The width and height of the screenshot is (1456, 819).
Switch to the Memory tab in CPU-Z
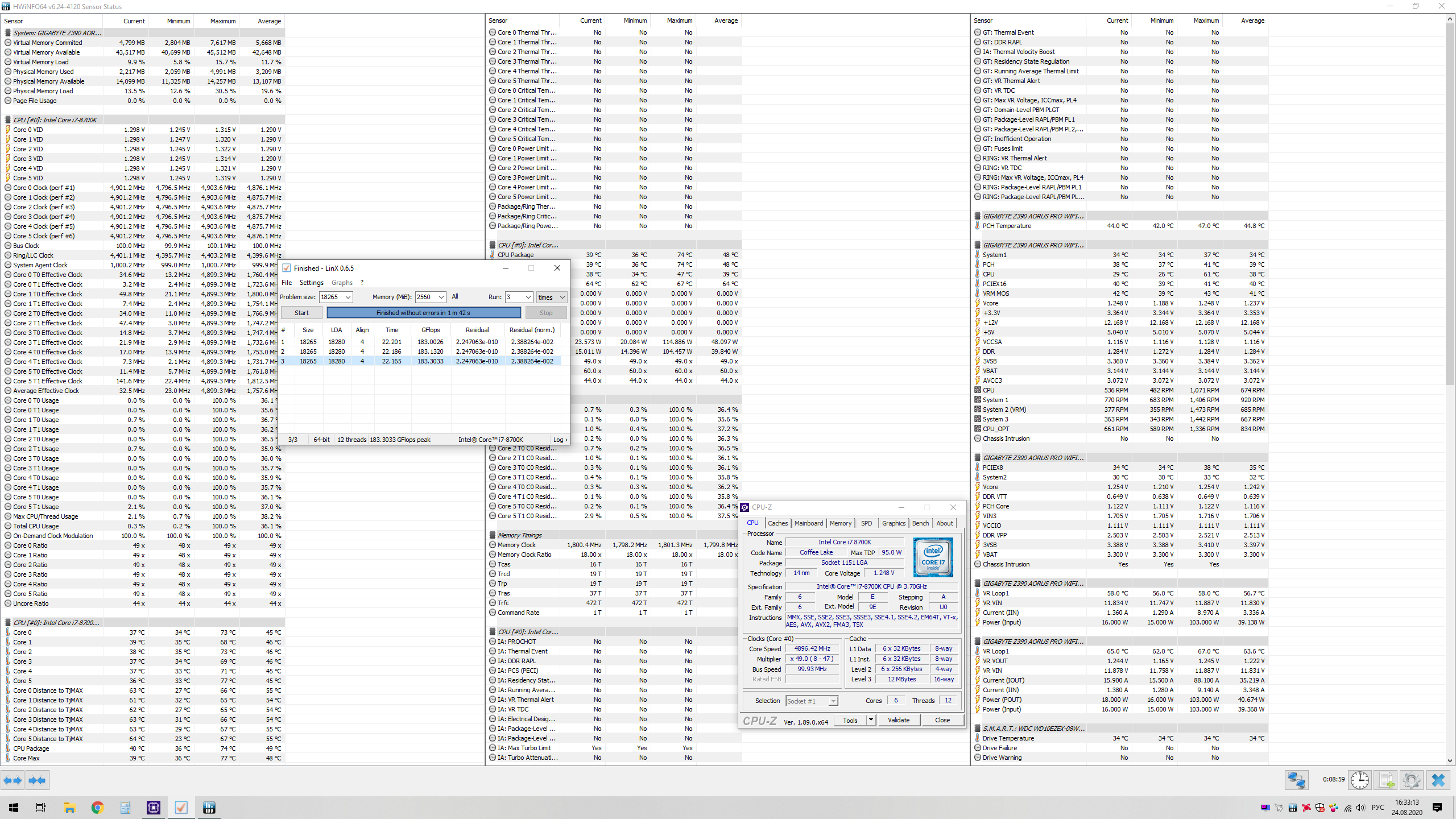click(x=840, y=523)
